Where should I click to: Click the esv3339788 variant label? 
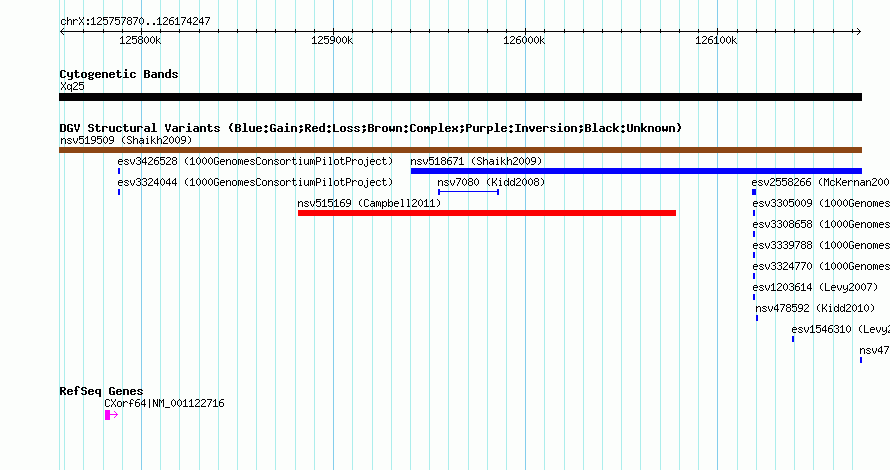821,245
